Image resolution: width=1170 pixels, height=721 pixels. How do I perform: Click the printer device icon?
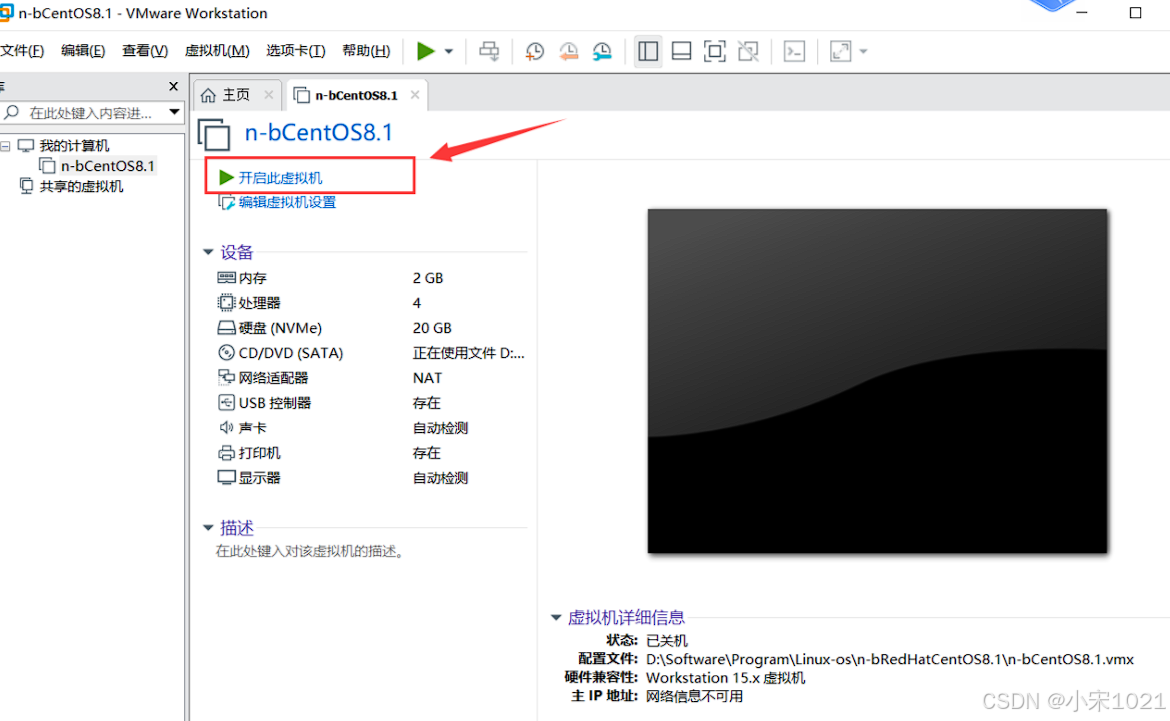pyautogui.click(x=226, y=452)
